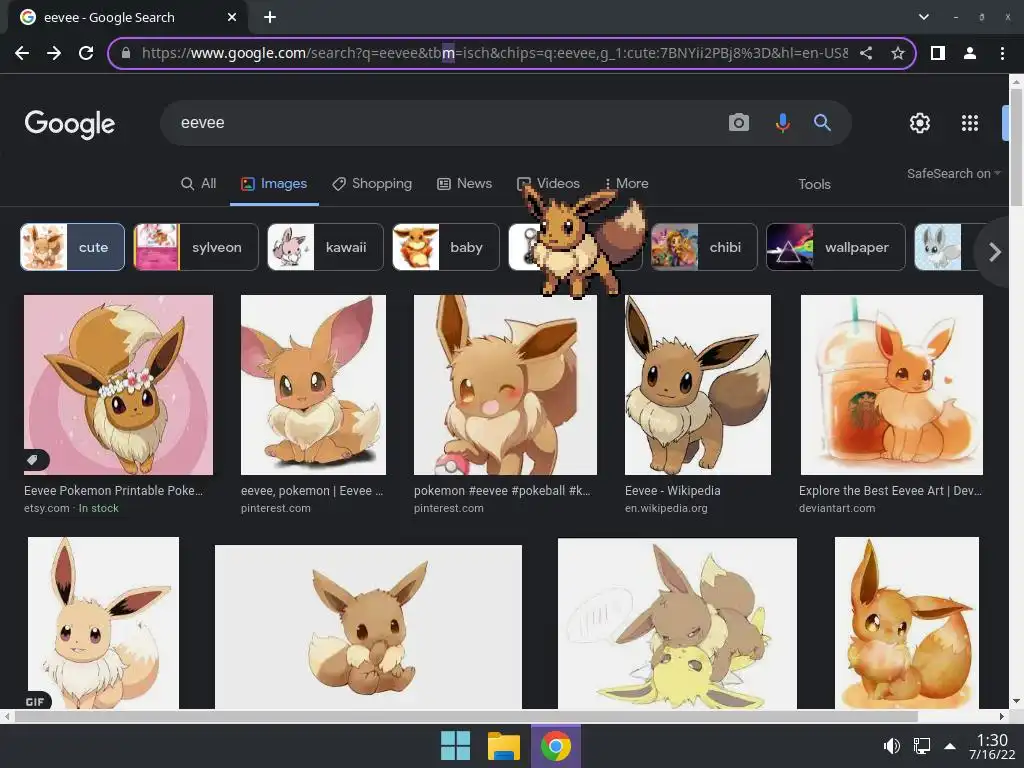Open the SafeSearch on dropdown

[953, 174]
